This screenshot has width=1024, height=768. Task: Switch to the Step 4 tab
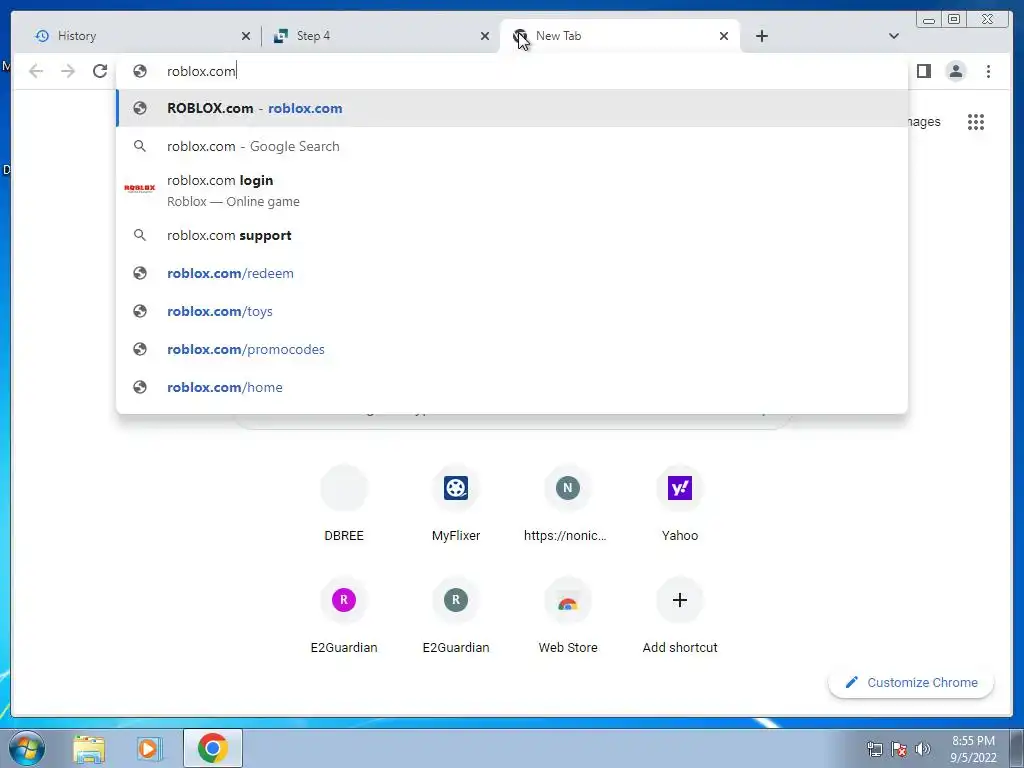pyautogui.click(x=379, y=36)
